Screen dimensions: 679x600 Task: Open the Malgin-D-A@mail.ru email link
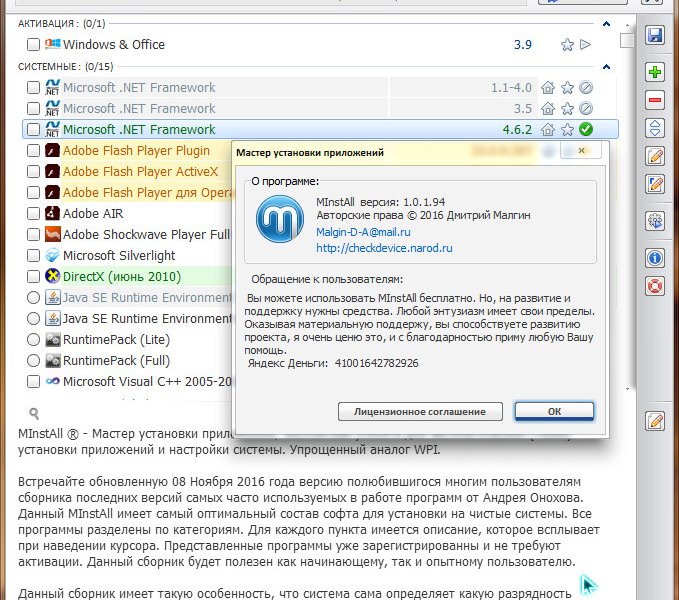point(363,232)
